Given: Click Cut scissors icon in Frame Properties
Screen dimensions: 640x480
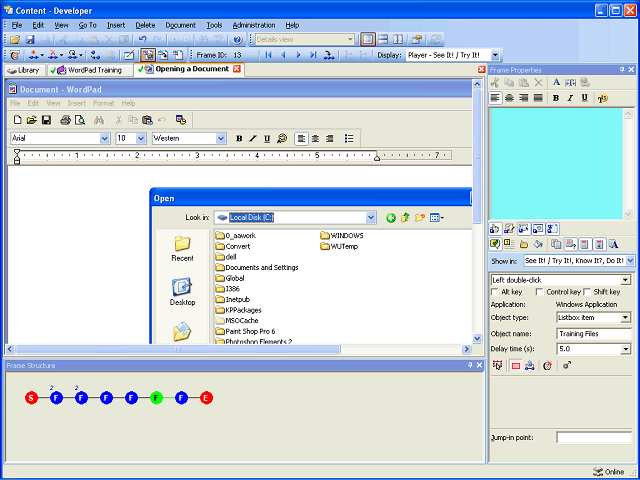Looking at the screenshot, I should [x=495, y=82].
